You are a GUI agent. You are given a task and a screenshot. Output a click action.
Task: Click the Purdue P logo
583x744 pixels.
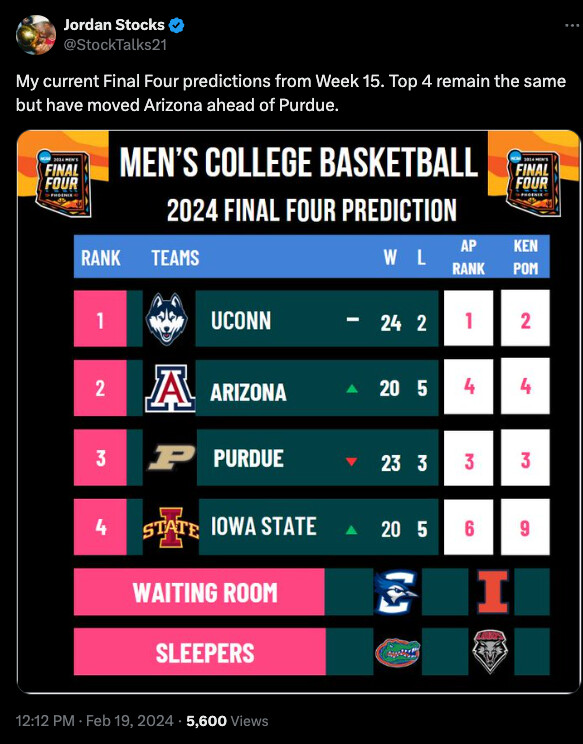pos(172,457)
